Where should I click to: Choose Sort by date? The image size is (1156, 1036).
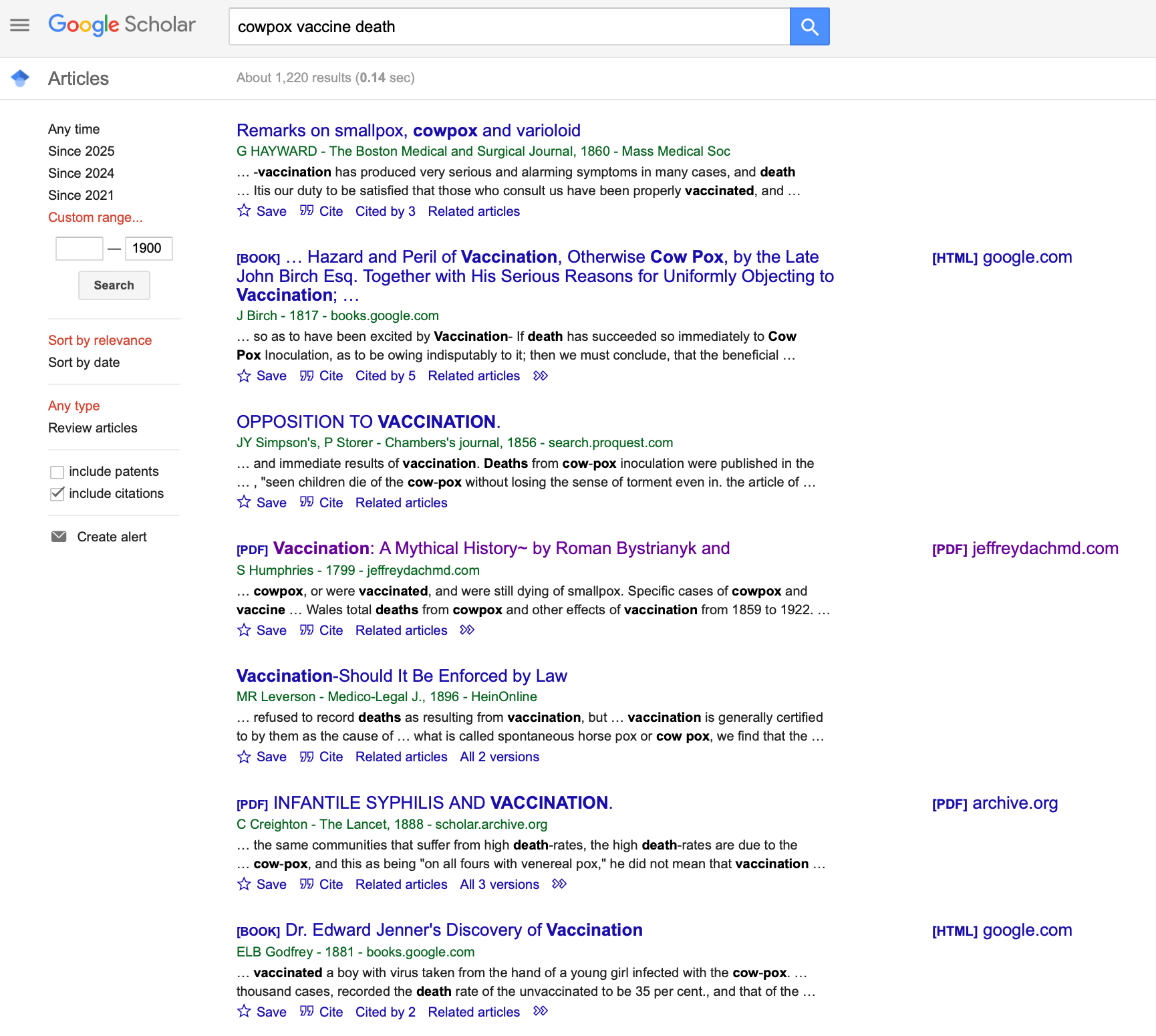(x=84, y=362)
